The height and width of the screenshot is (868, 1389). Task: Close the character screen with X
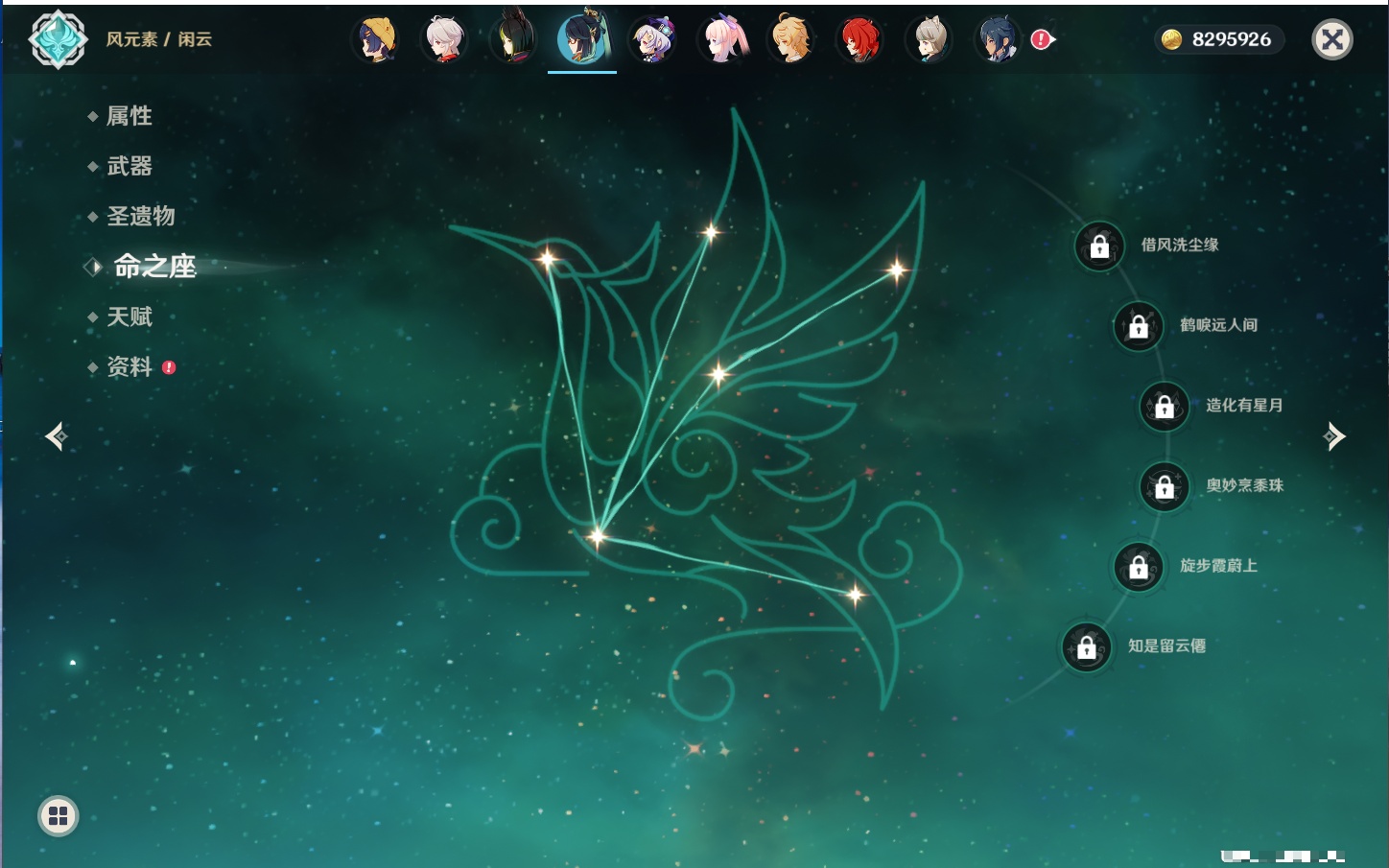tap(1331, 39)
